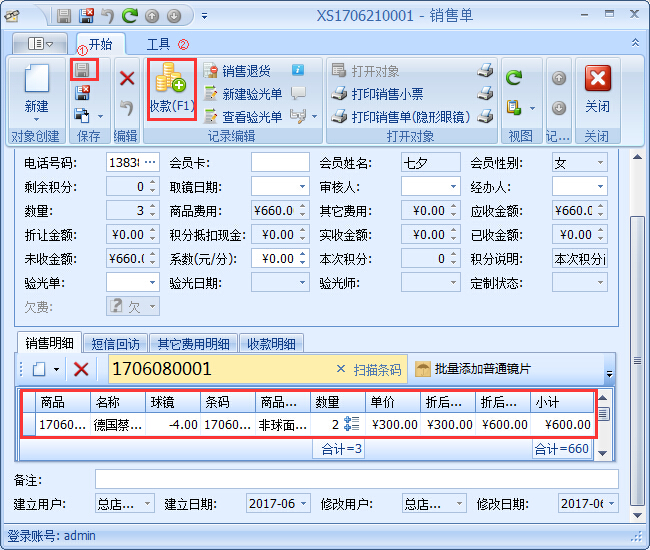Image resolution: width=650 pixels, height=550 pixels.
Task: Click 新建验光单 in the ribbon
Action: pyautogui.click(x=243, y=94)
